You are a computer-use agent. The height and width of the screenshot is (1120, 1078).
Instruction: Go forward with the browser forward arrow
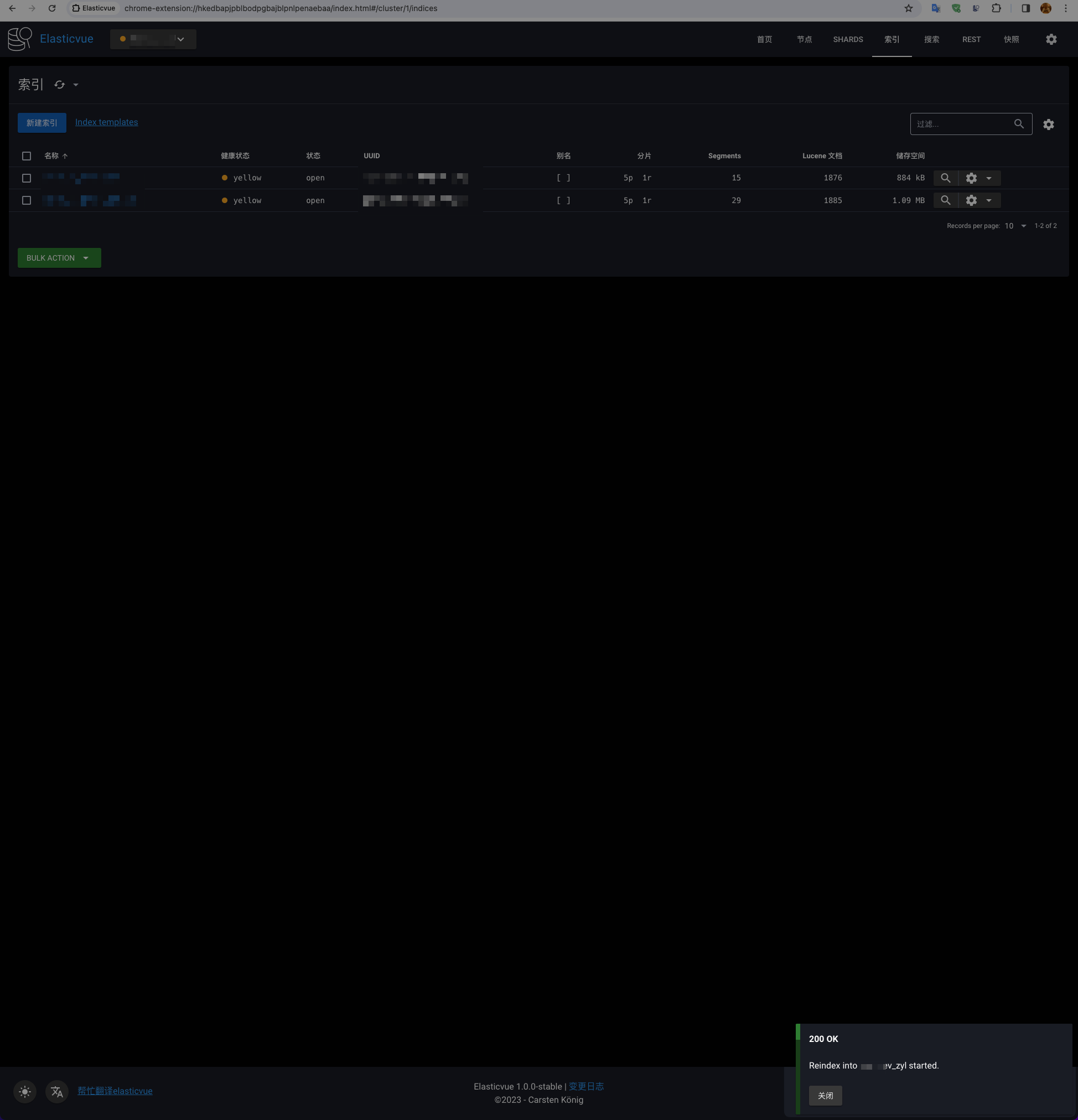coord(32,8)
